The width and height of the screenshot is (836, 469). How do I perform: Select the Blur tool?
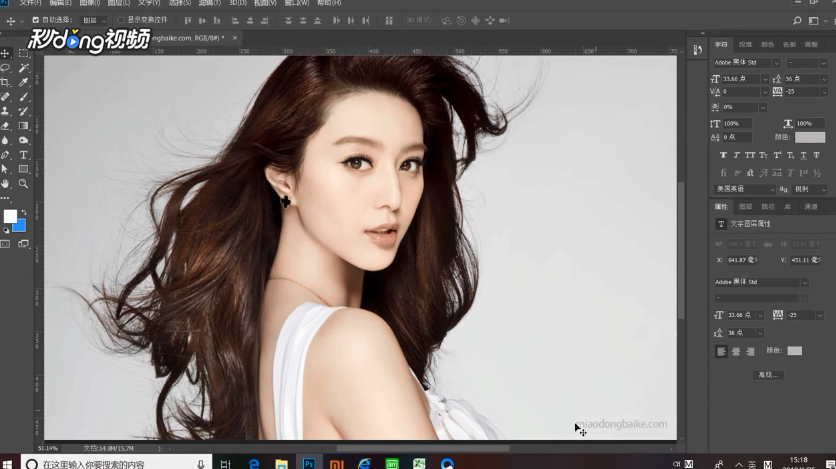5,140
